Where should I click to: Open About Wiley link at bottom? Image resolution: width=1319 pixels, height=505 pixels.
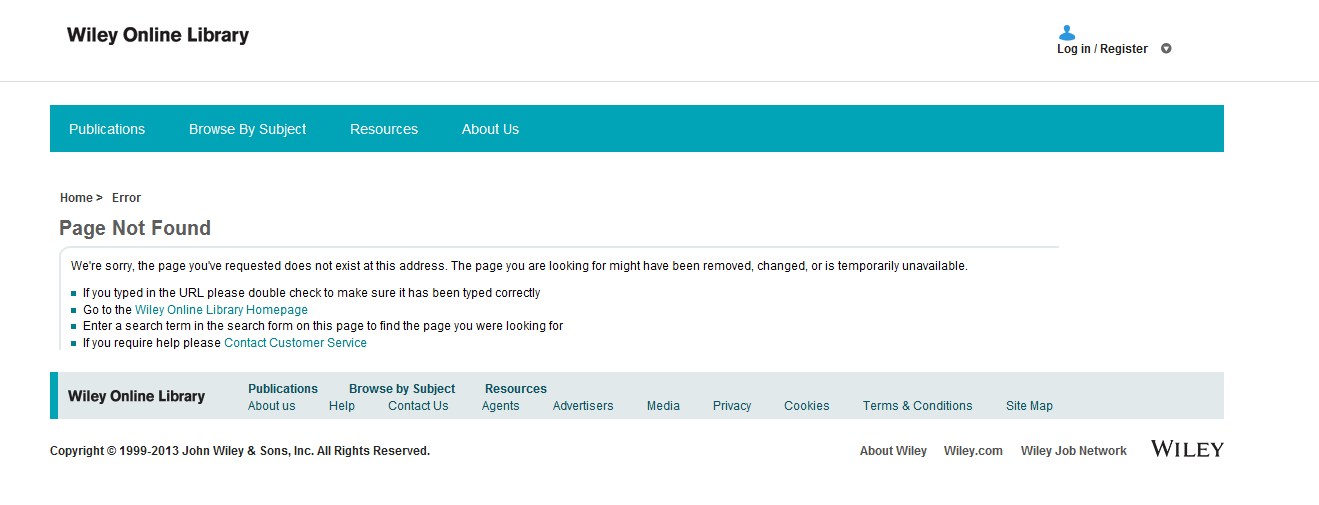(x=893, y=451)
